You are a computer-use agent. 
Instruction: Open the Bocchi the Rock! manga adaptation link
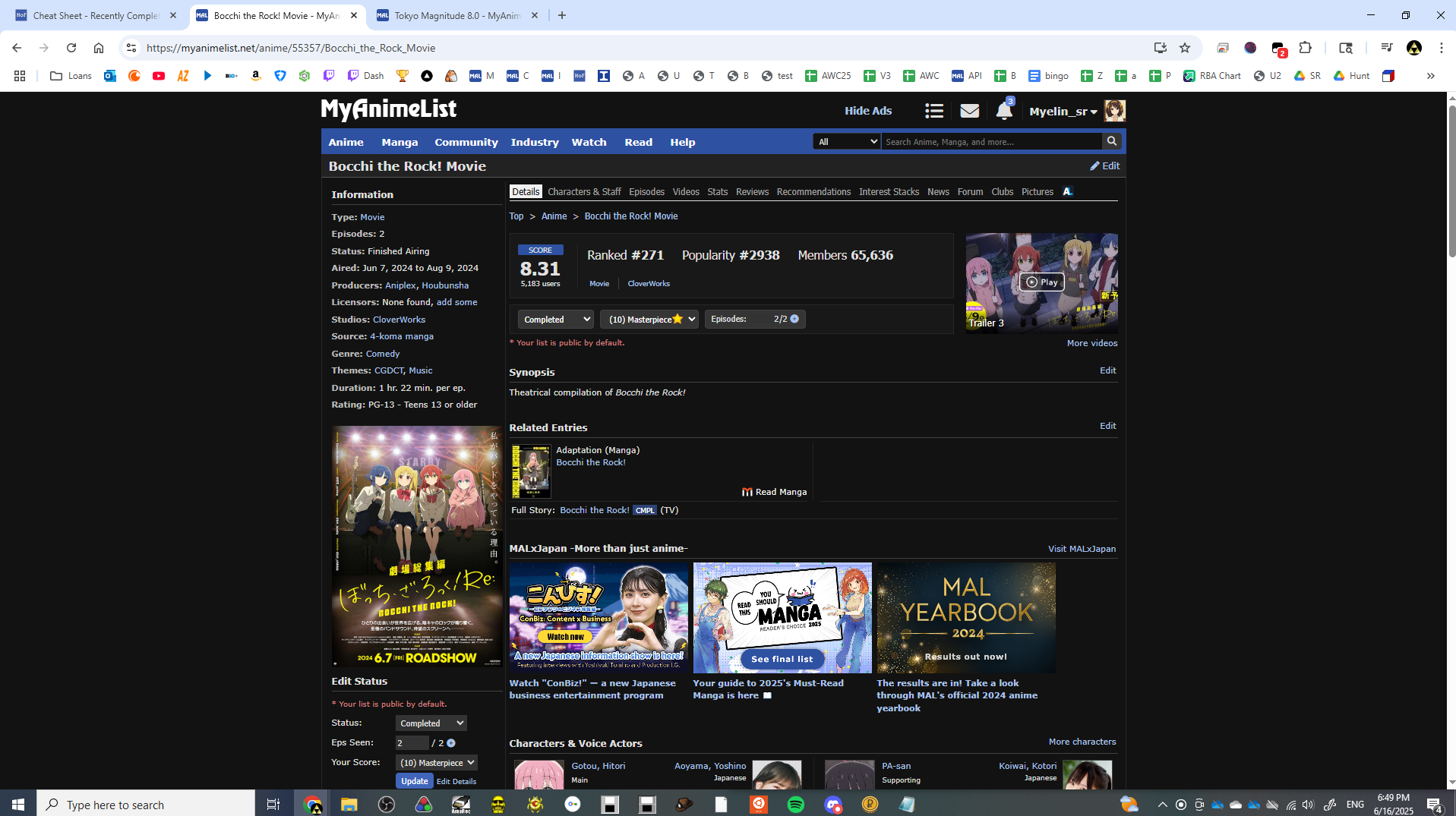591,462
